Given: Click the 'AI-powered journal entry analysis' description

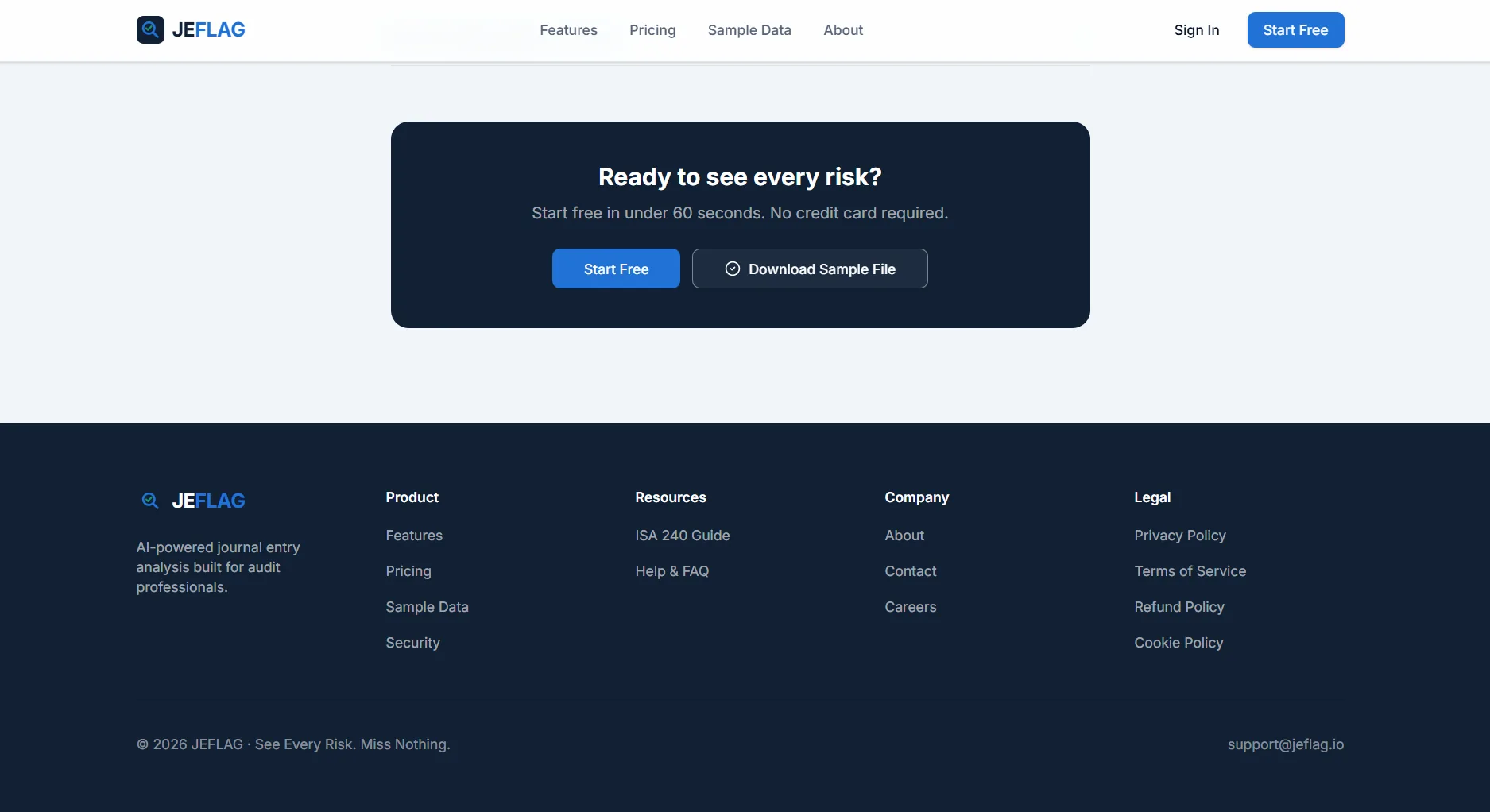Looking at the screenshot, I should coord(218,567).
